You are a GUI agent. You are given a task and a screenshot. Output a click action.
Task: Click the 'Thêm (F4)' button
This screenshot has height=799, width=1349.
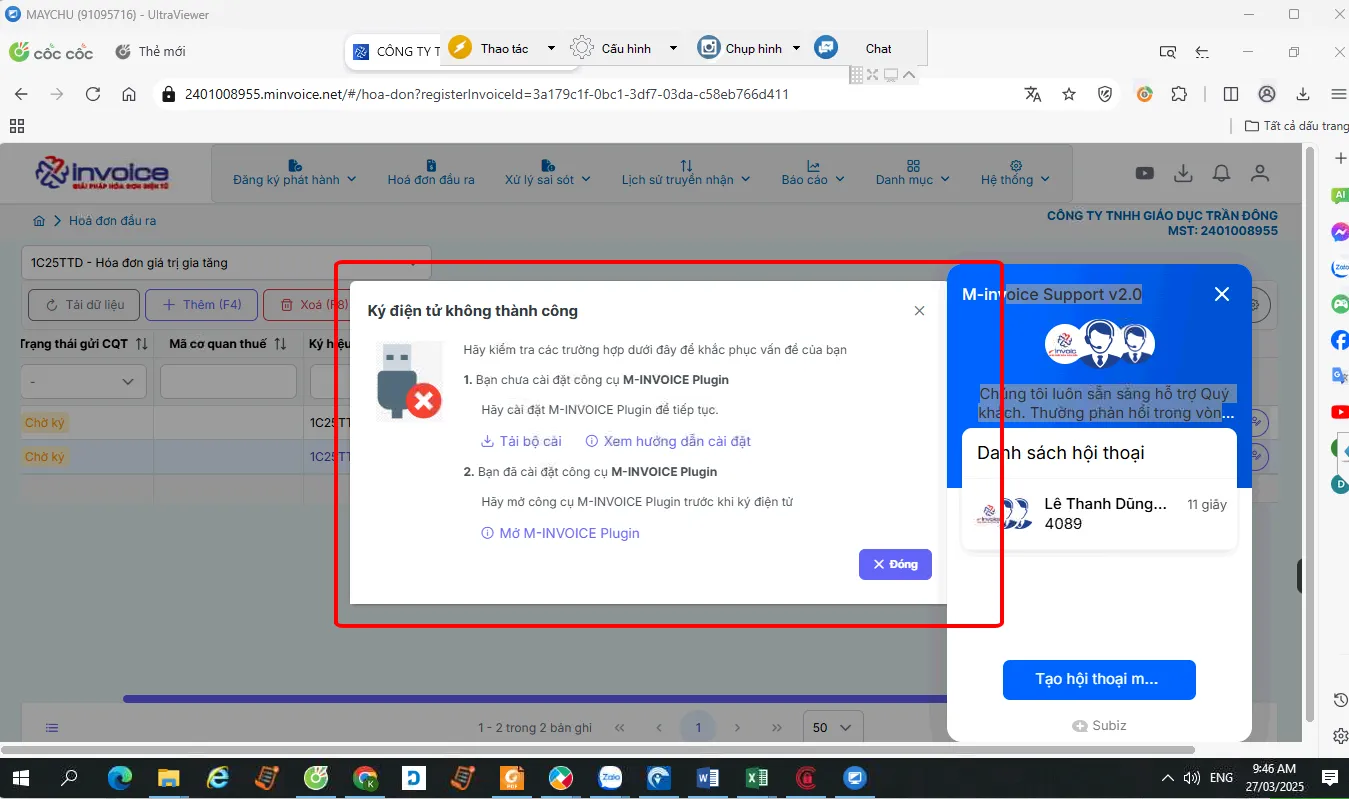[201, 305]
